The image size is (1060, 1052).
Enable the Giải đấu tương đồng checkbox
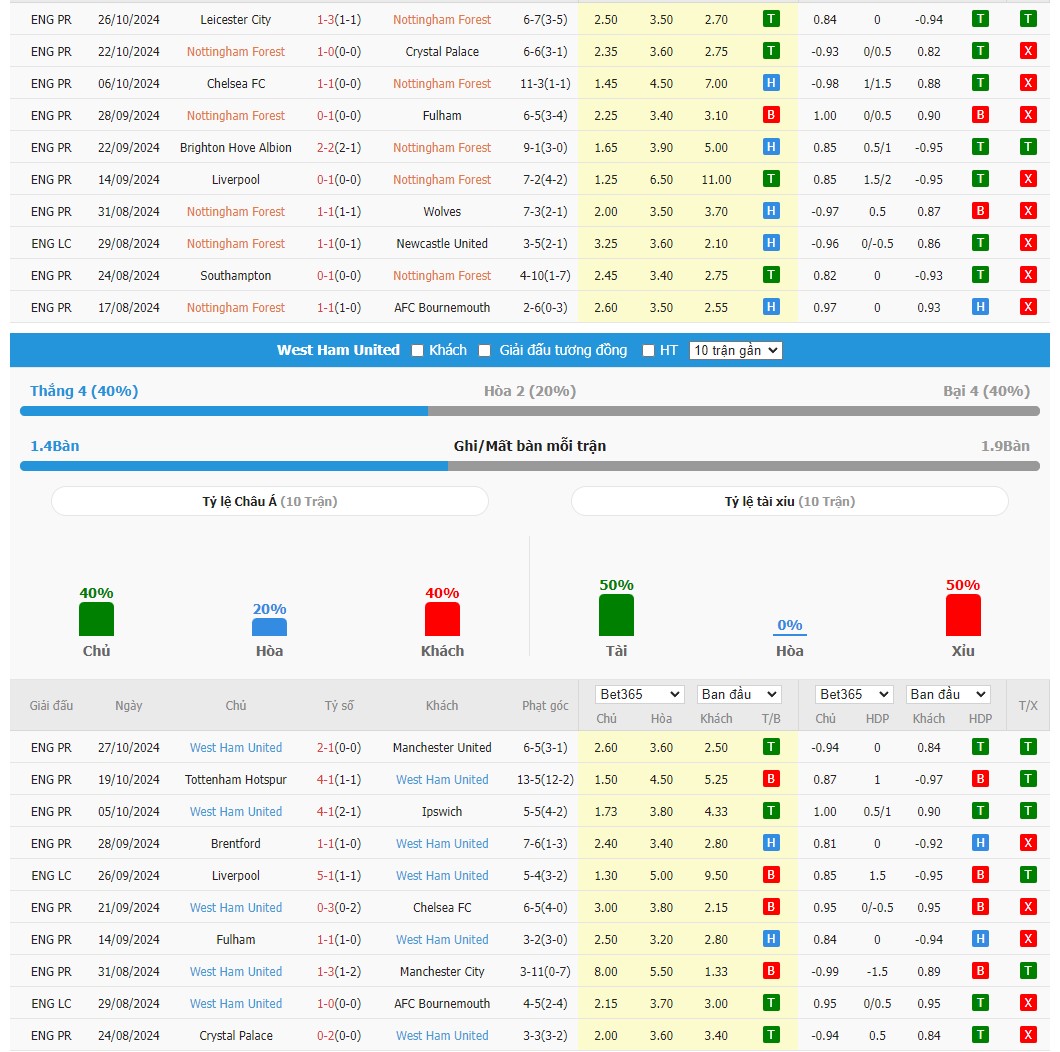(484, 350)
